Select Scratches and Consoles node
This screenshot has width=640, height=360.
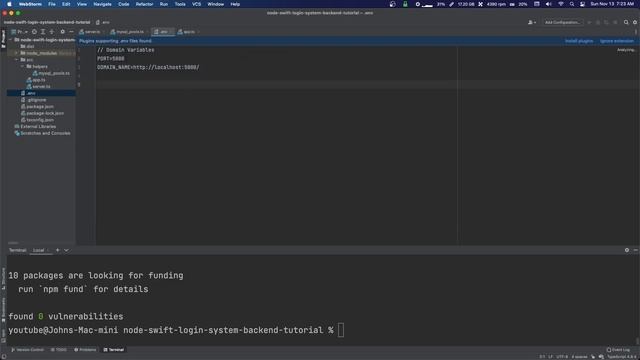(42, 133)
